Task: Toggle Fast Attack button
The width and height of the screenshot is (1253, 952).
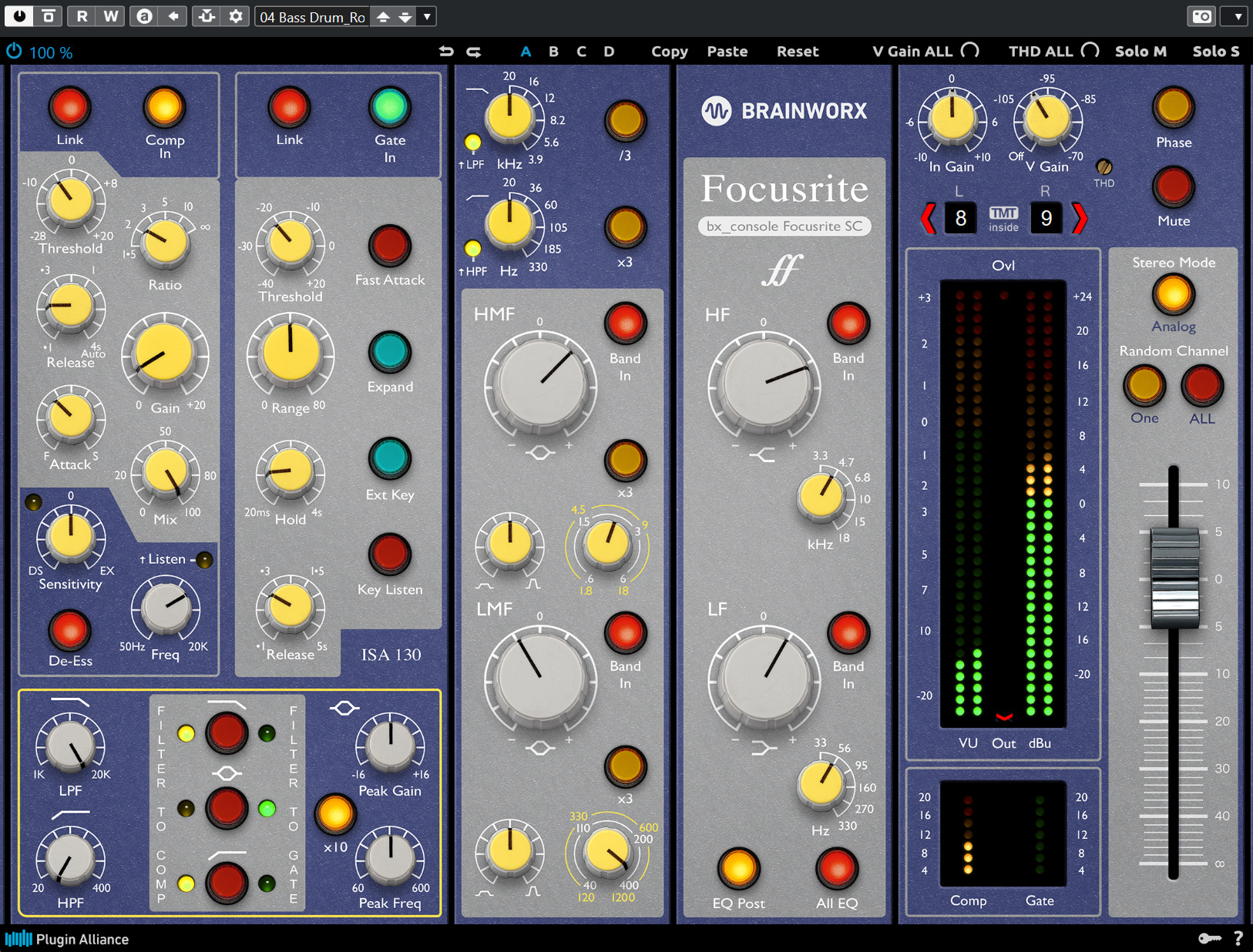Action: click(x=389, y=246)
